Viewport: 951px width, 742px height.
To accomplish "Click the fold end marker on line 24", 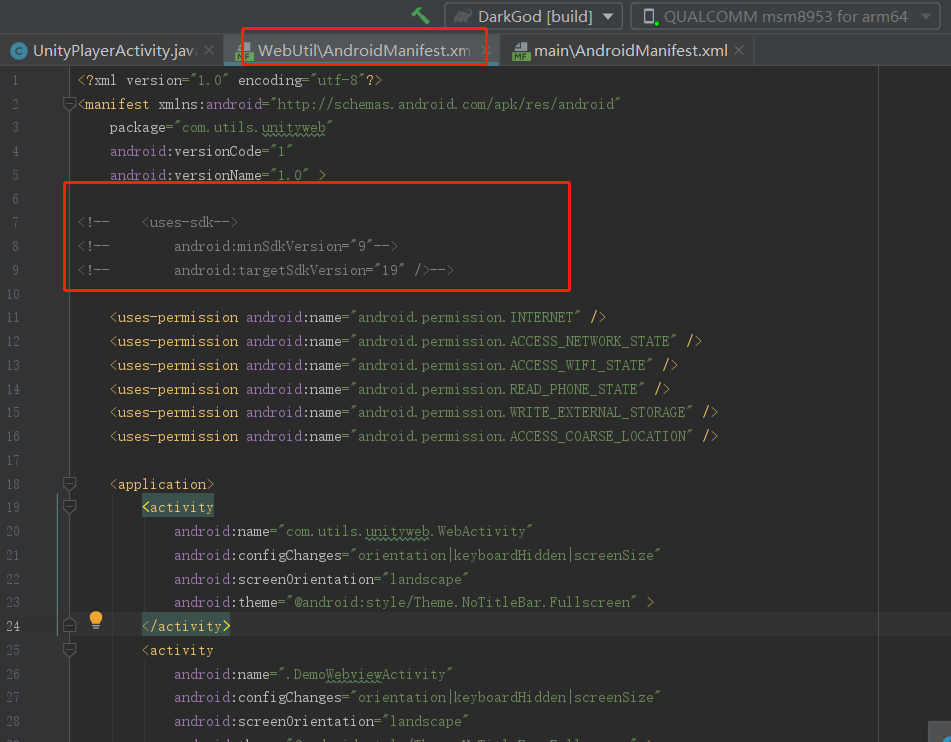I will [69, 626].
